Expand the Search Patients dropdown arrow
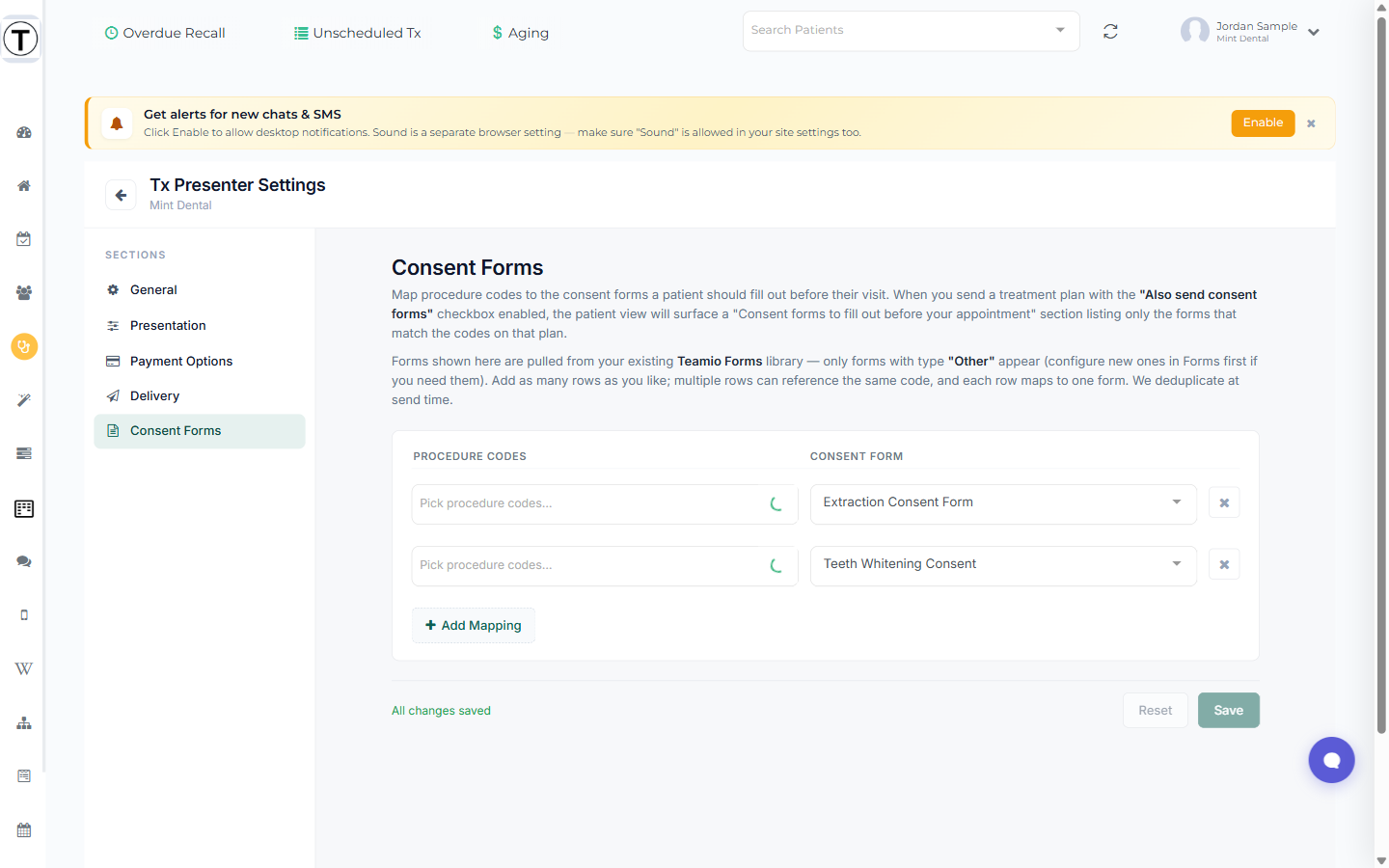This screenshot has width=1389, height=868. point(1060,30)
